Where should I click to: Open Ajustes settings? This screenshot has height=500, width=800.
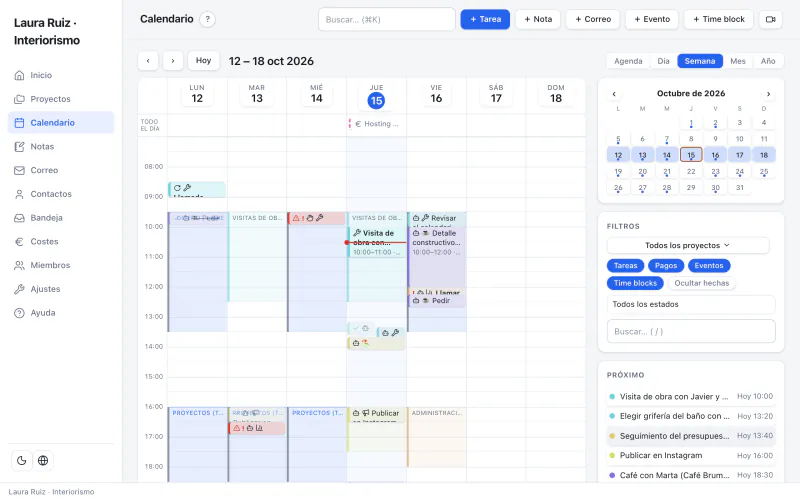click(61, 289)
